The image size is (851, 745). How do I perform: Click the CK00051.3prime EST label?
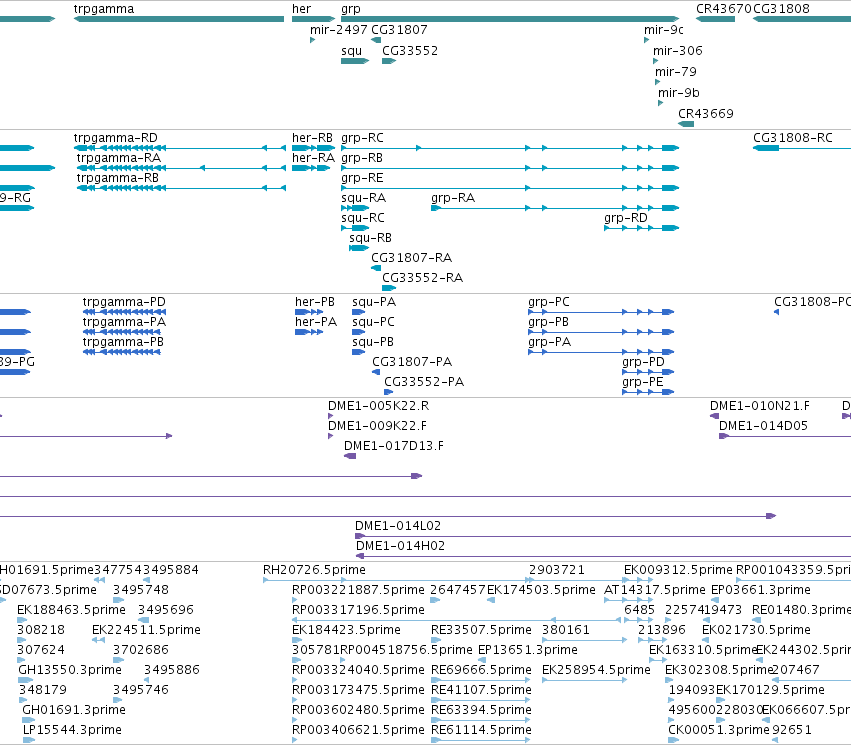[x=719, y=730]
